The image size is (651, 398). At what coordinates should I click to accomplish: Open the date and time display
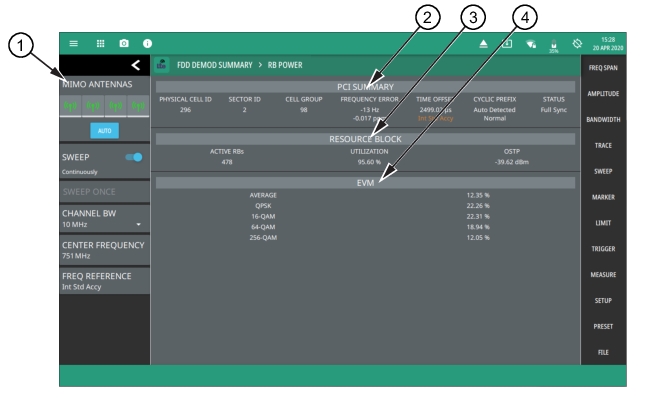[608, 44]
